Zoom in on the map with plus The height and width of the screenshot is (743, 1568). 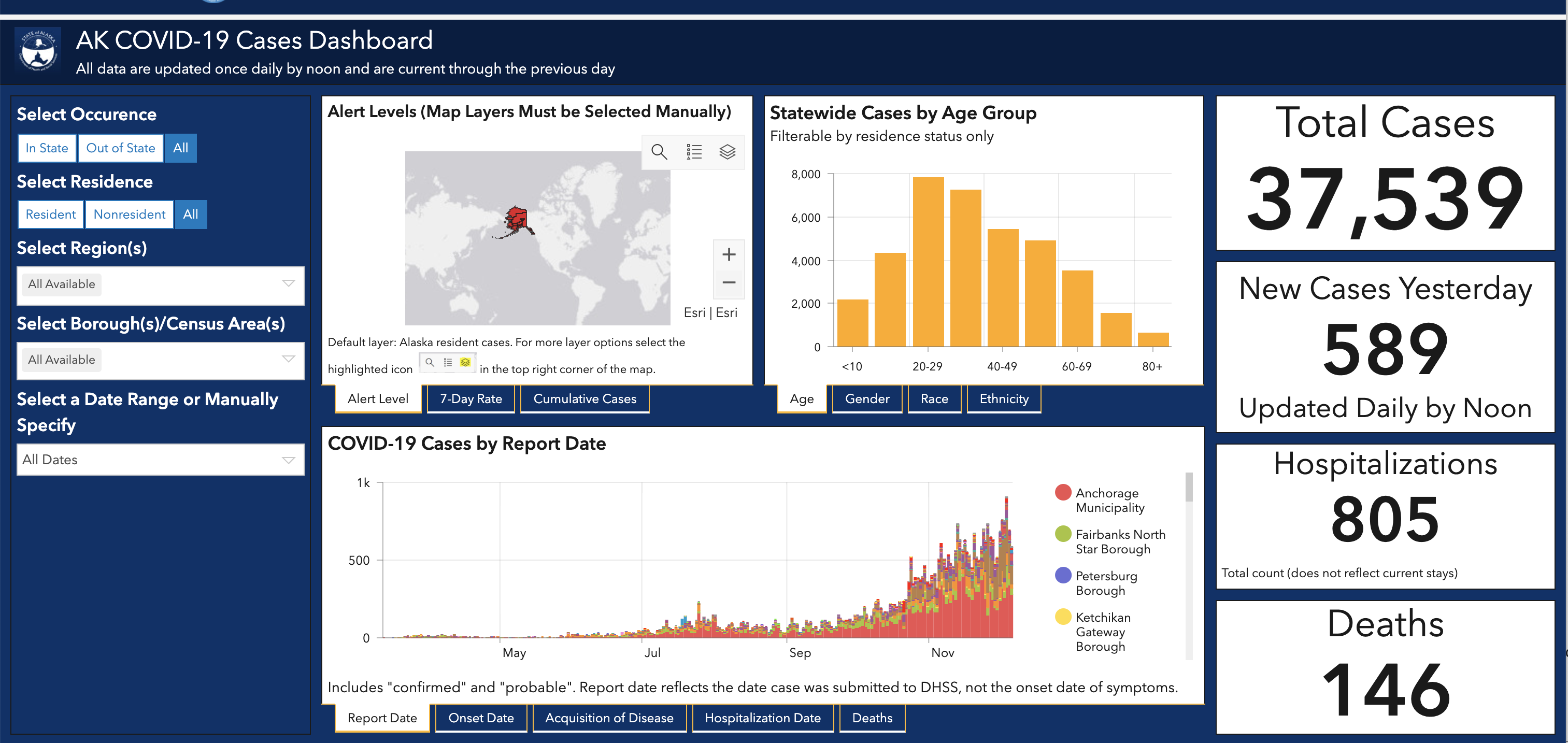tap(729, 254)
